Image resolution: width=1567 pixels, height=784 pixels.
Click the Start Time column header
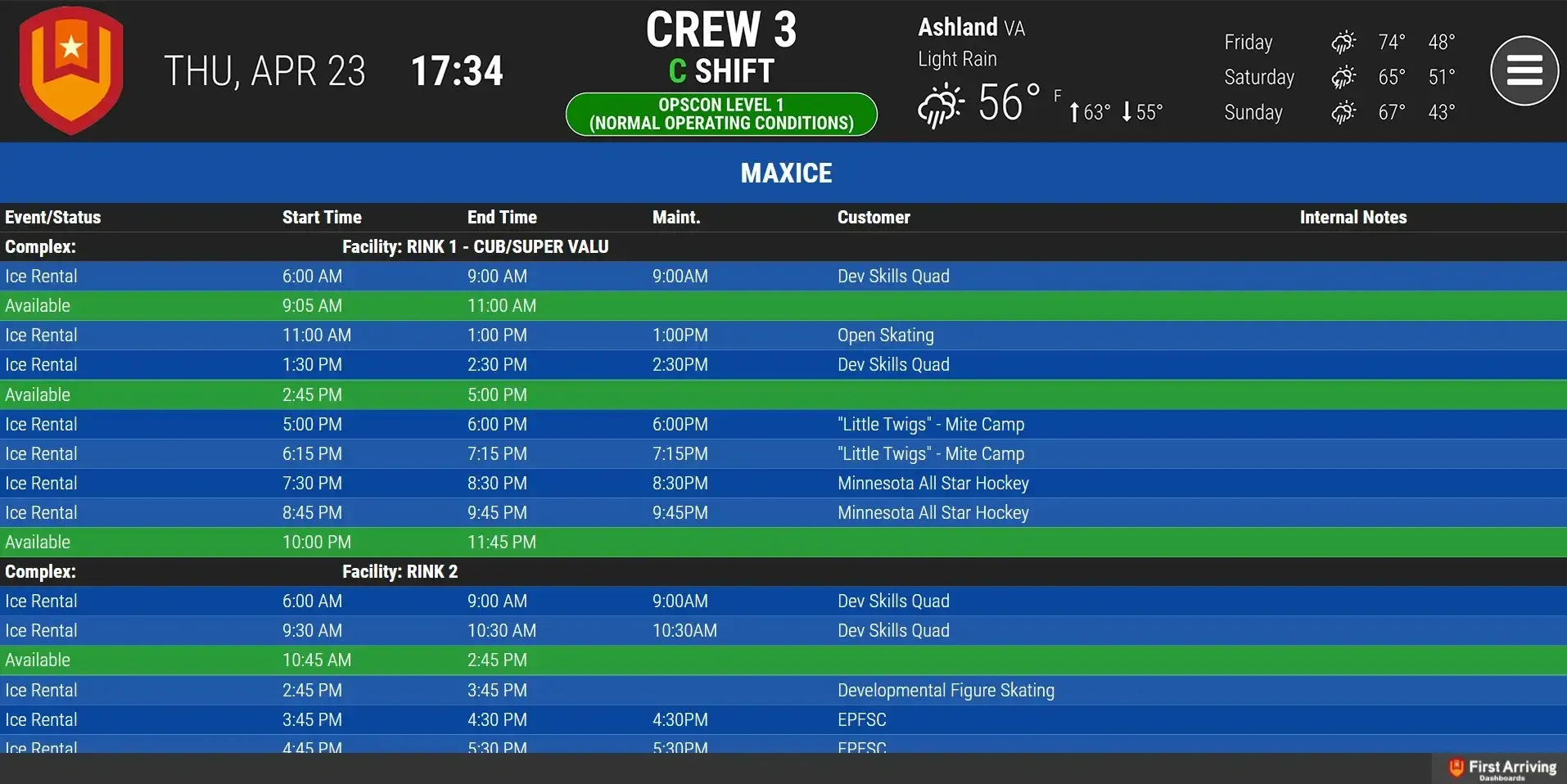[x=322, y=217]
